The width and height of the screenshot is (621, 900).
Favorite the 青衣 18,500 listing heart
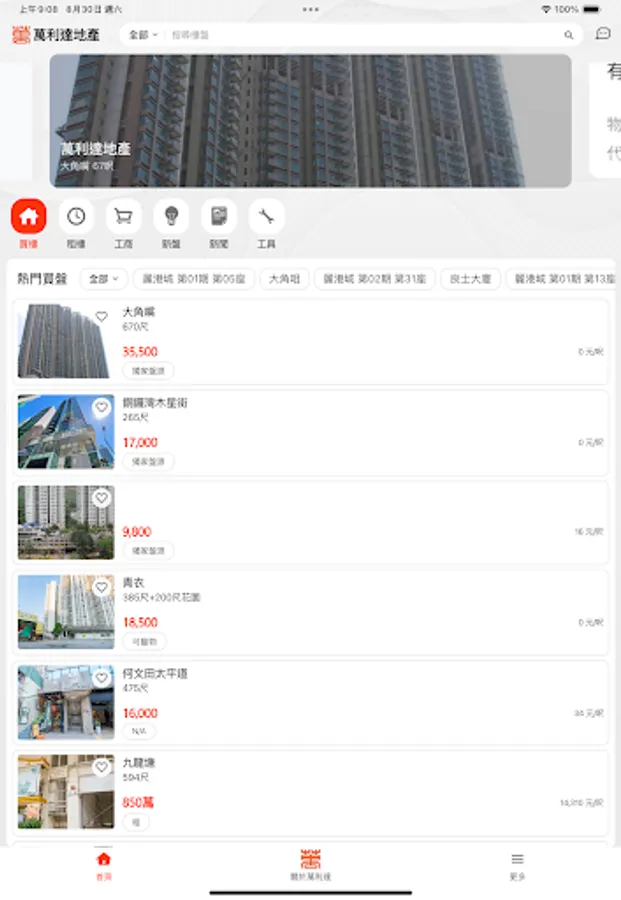coord(102,587)
